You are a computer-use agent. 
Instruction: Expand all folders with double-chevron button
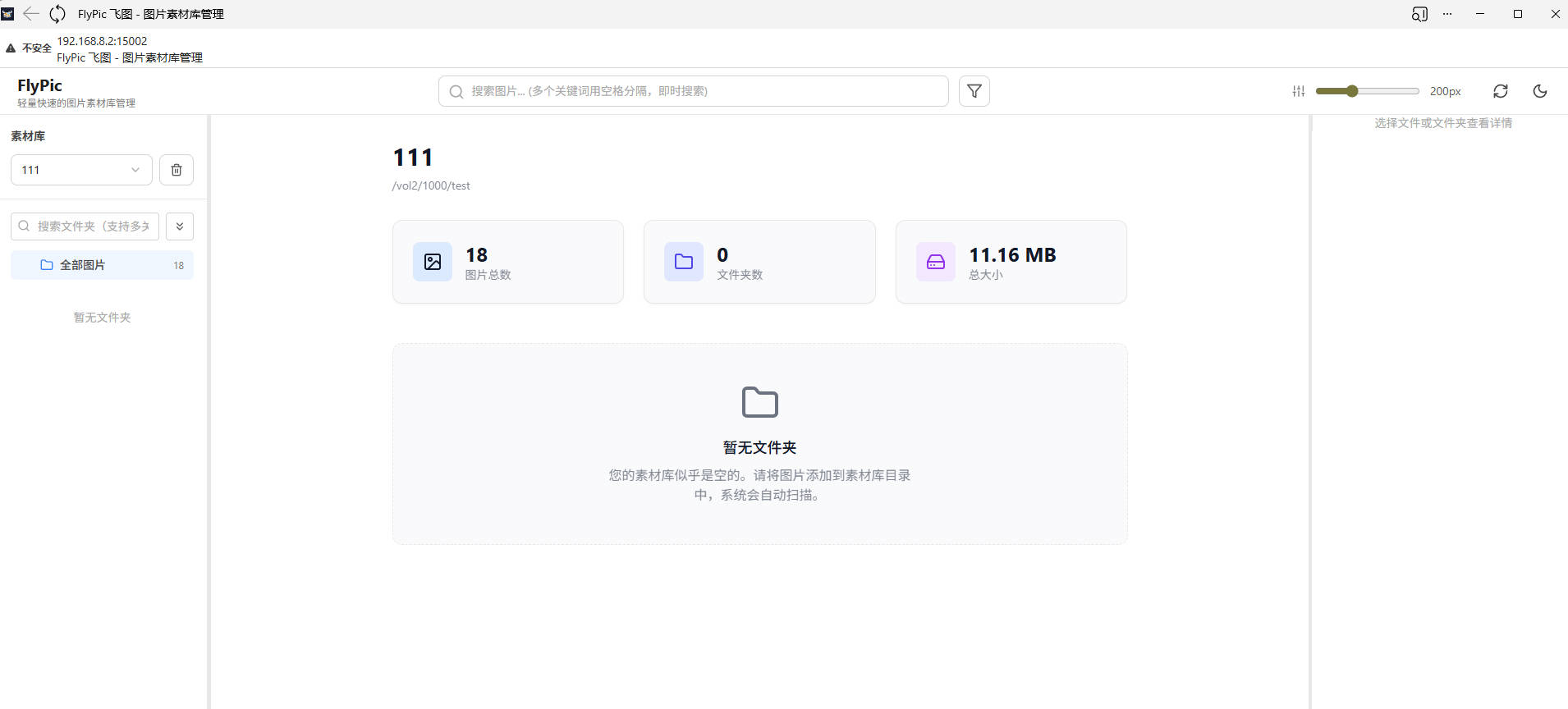179,226
